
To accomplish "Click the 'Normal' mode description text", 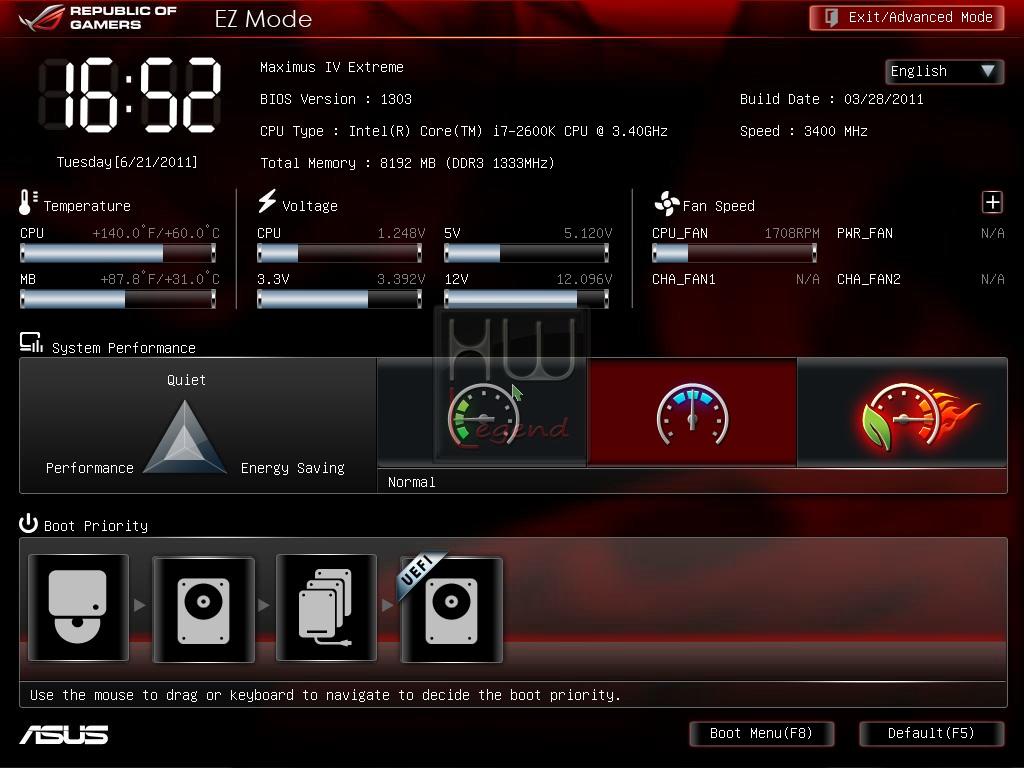I will pyautogui.click(x=411, y=482).
